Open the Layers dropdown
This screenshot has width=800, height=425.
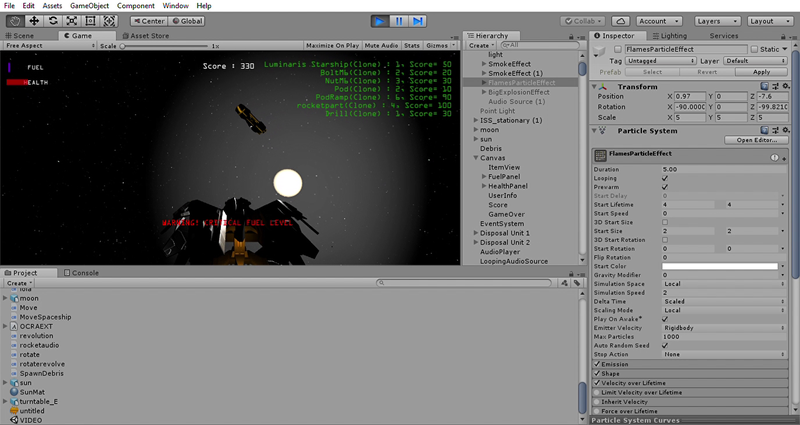(717, 20)
